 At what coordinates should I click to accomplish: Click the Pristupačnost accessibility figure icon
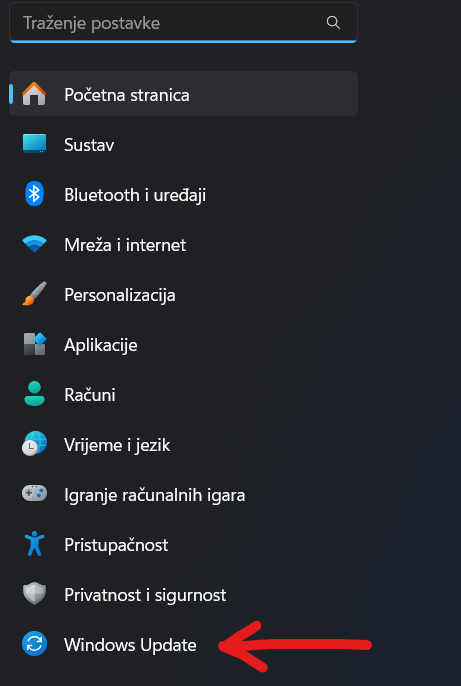pos(34,544)
